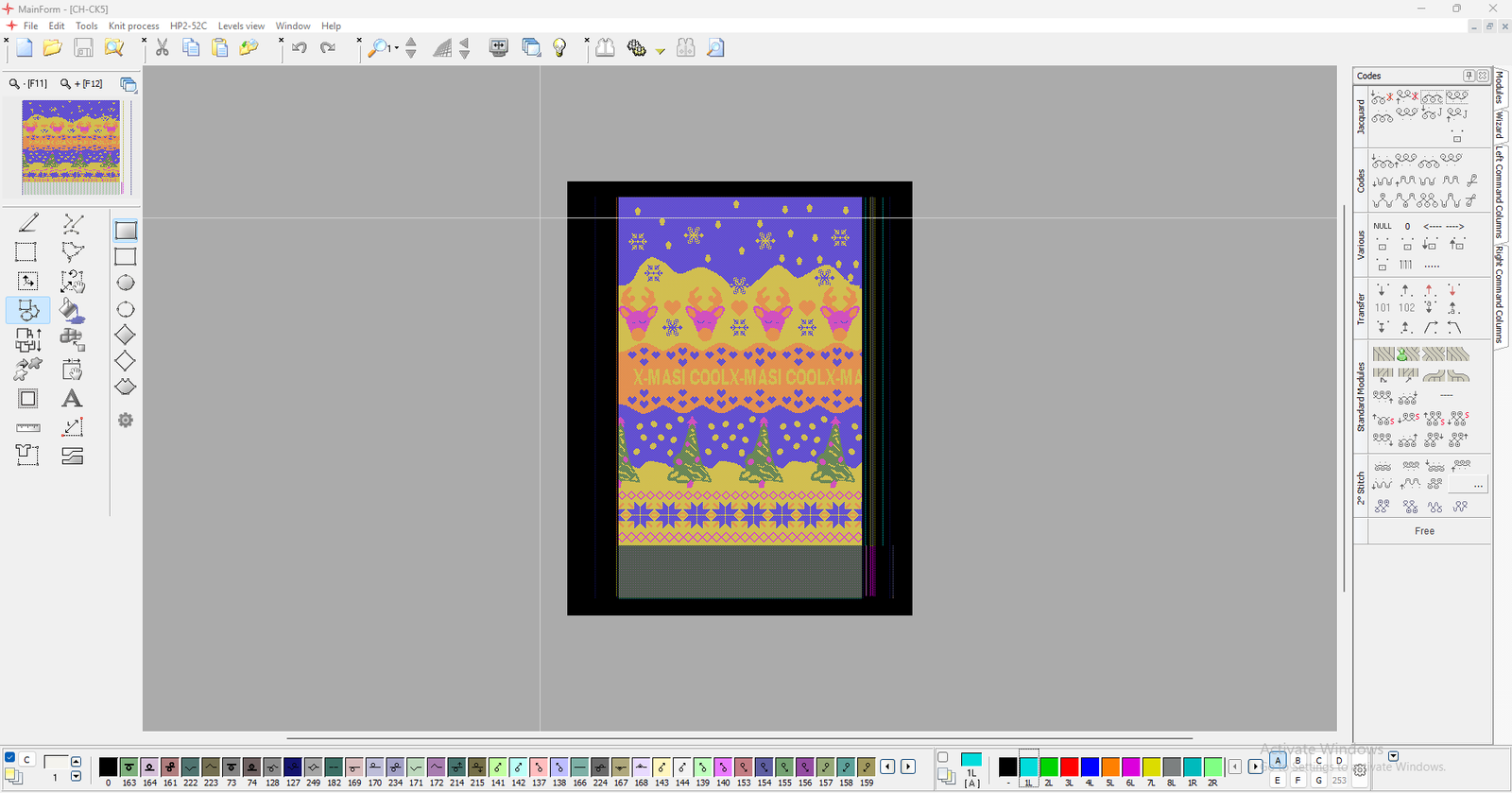This screenshot has height=793, width=1512.
Task: Pick the ruler measurement tool
Action: 28,428
